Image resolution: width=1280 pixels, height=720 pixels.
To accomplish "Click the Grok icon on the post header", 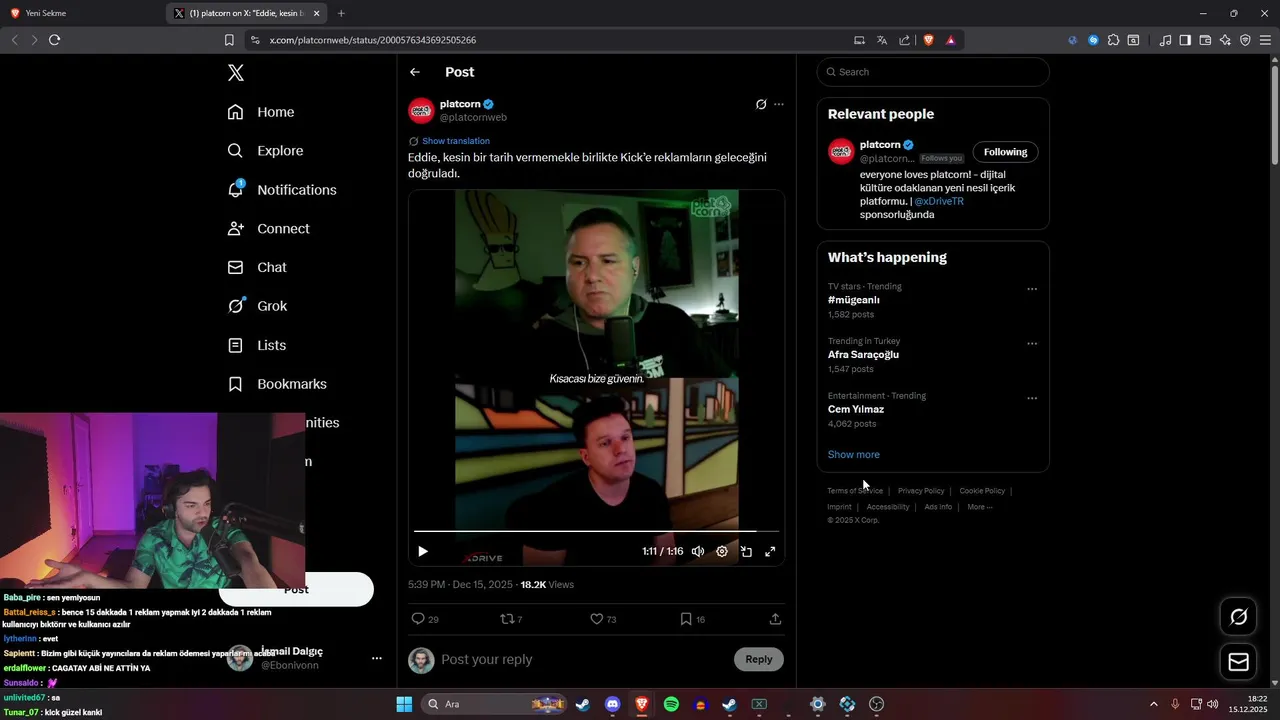I will [x=761, y=104].
